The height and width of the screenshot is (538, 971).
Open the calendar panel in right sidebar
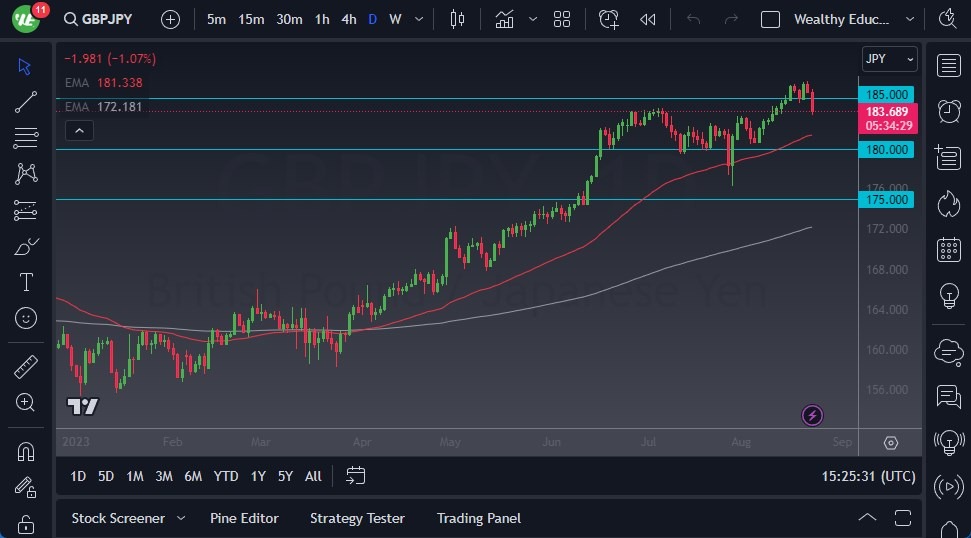pyautogui.click(x=948, y=250)
